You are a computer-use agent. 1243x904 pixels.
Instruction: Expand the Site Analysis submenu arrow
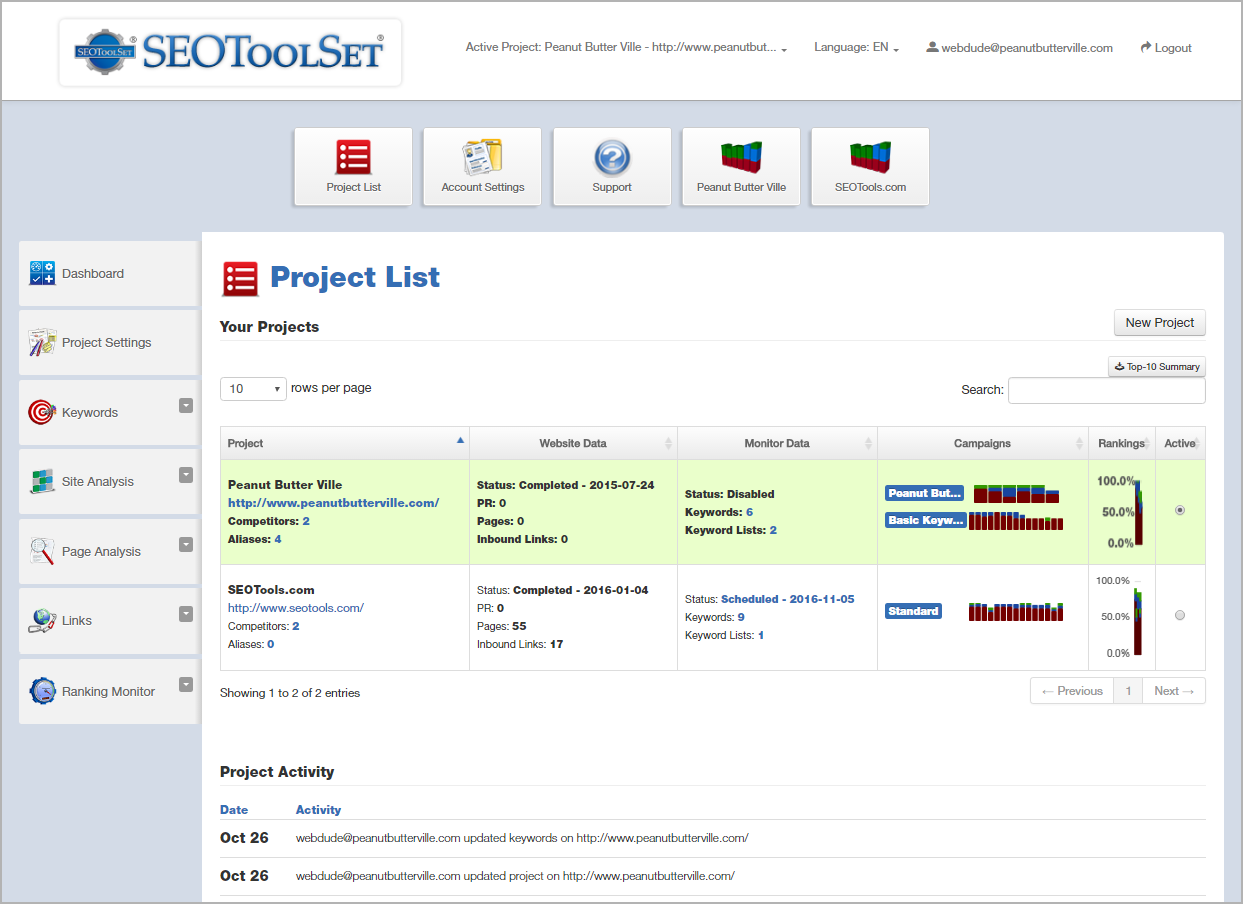[x=186, y=475]
